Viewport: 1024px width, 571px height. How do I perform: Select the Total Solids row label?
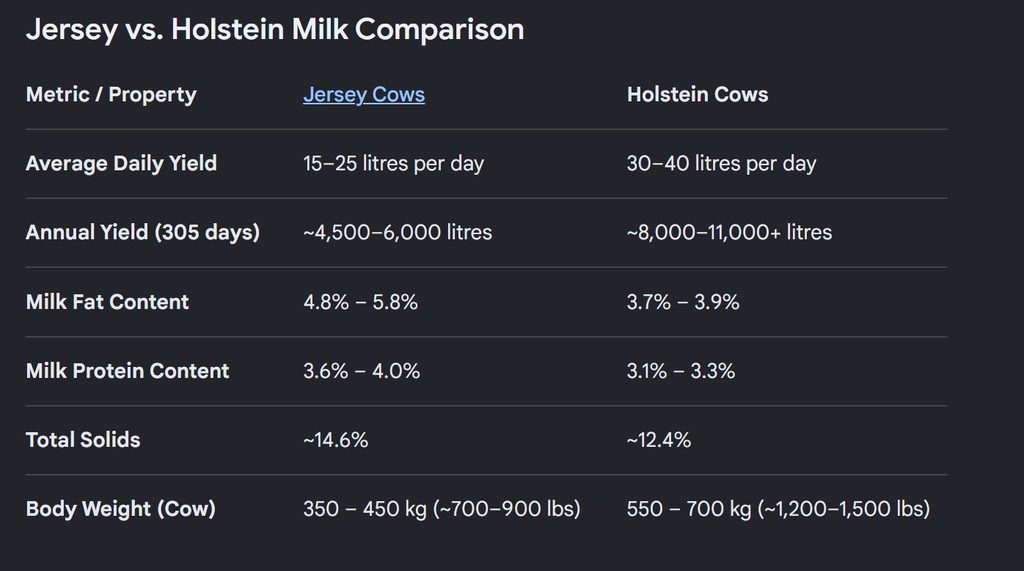coord(83,440)
